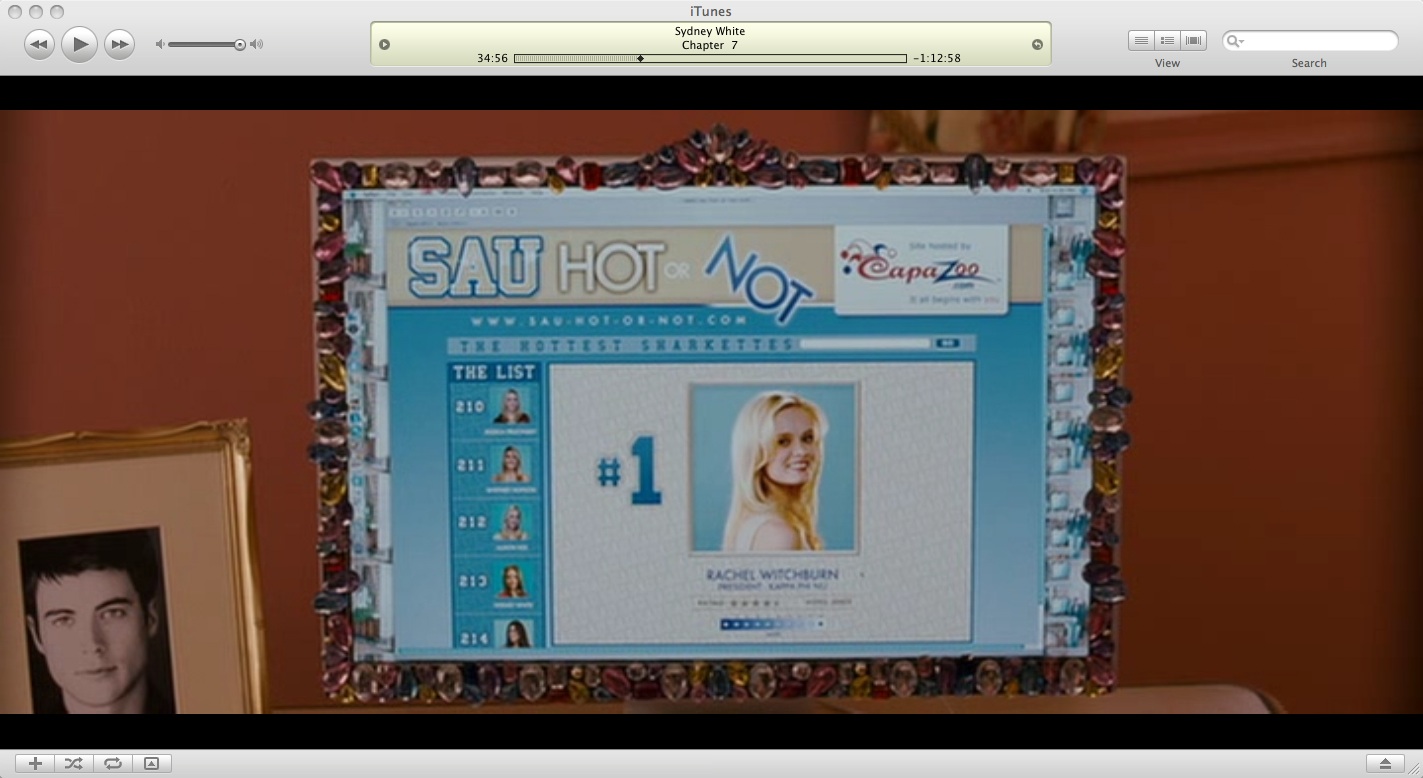
Task: Switch to Cover Flow view
Action: 1193,40
